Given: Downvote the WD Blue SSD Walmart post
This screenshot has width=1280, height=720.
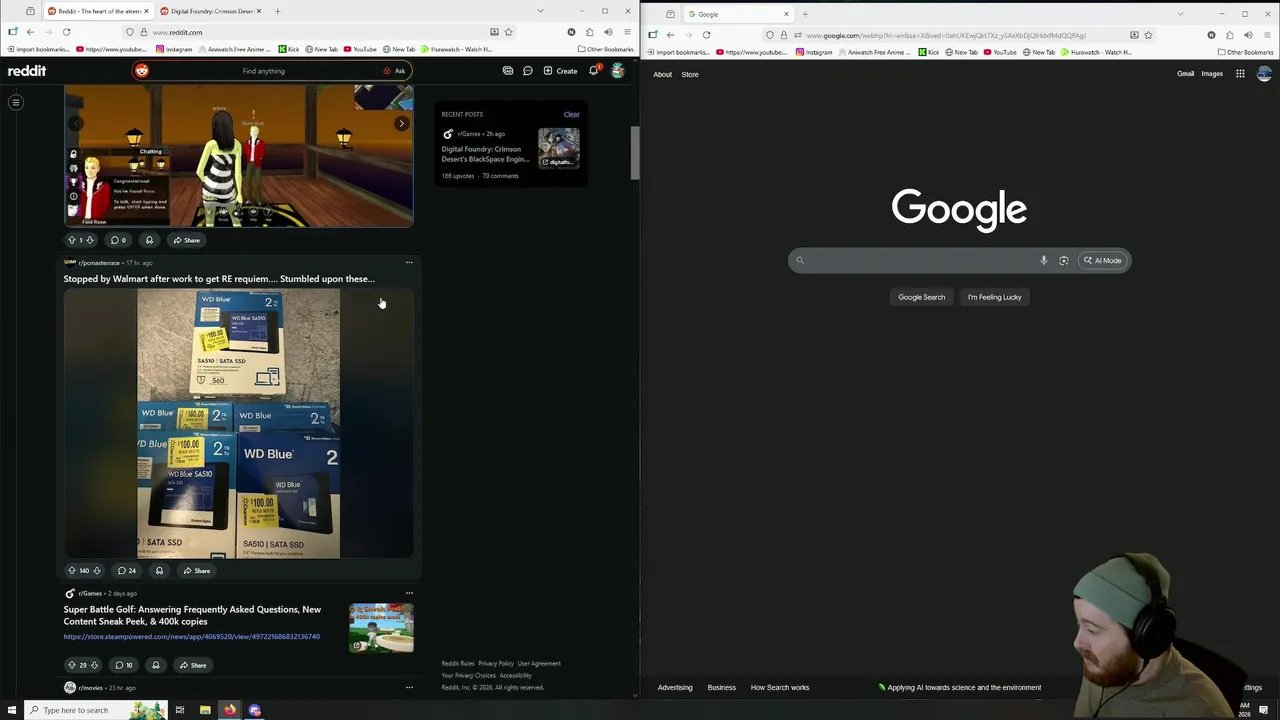Looking at the screenshot, I should pos(96,571).
